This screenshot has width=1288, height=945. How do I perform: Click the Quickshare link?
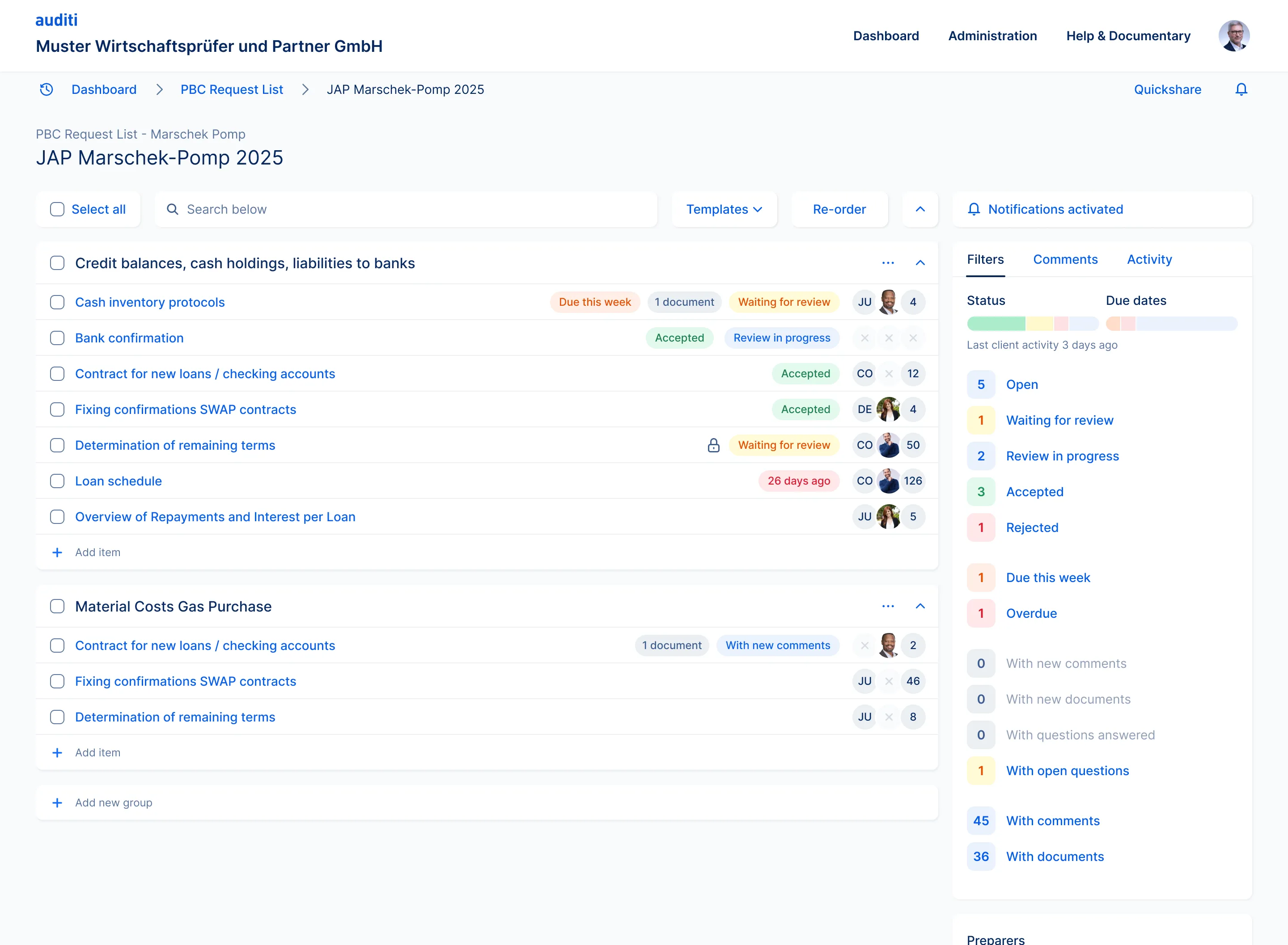pyautogui.click(x=1167, y=89)
